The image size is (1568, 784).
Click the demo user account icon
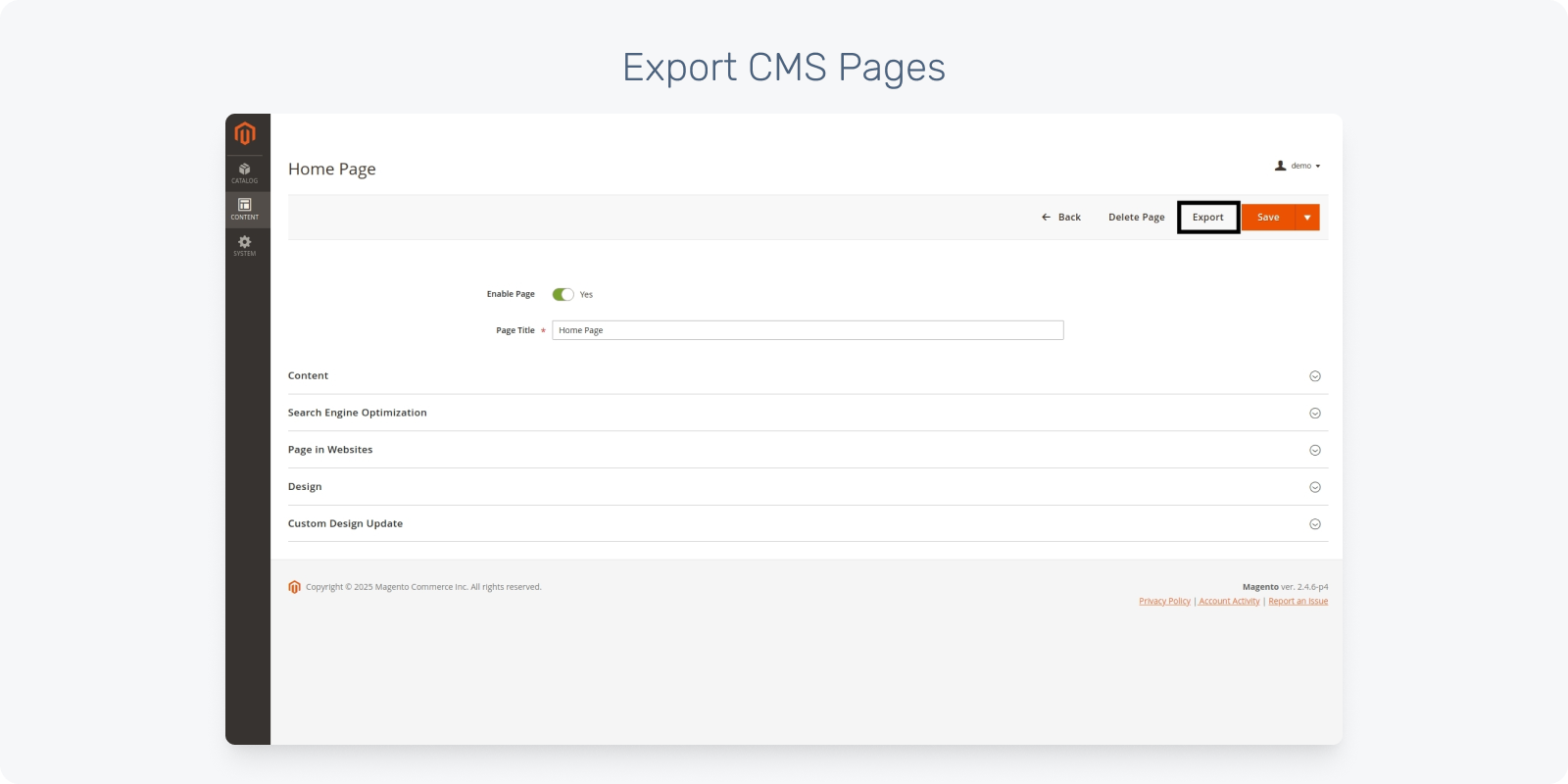(1280, 166)
